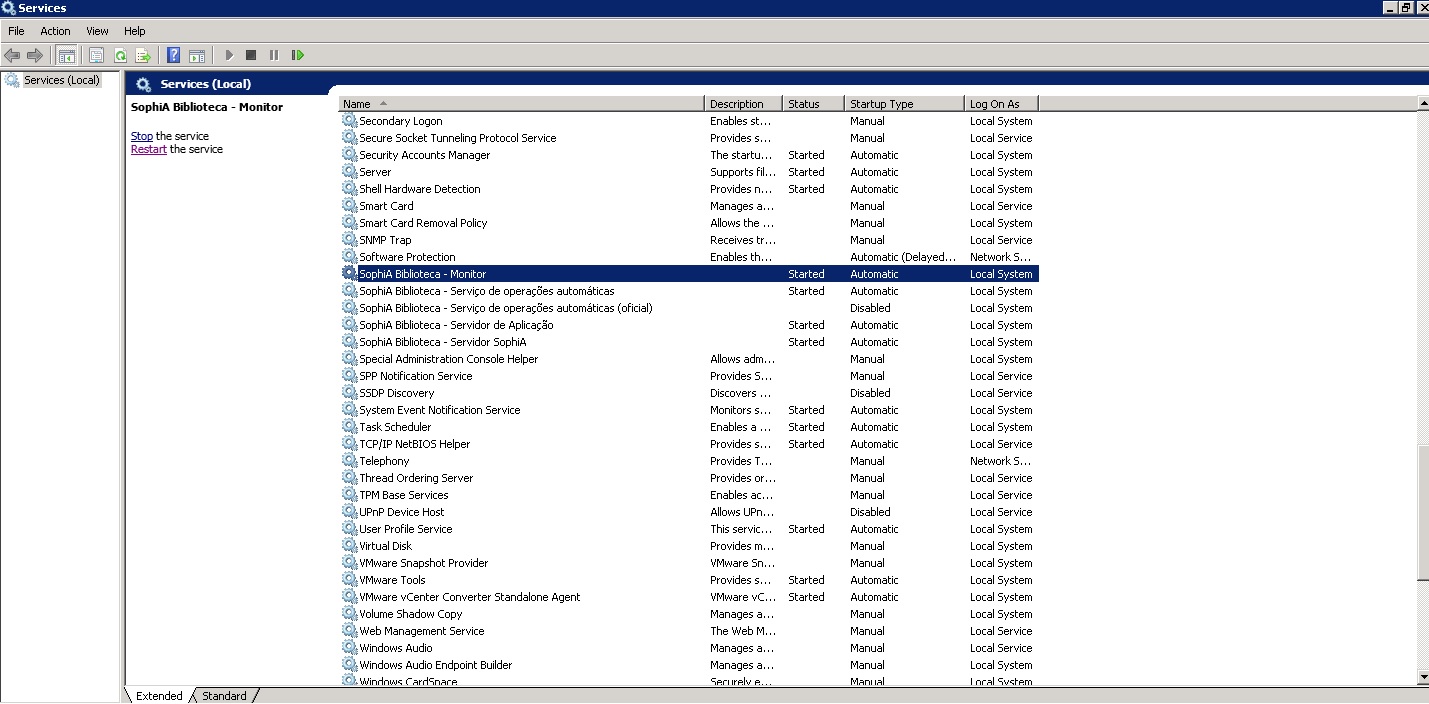Click the Back arrow toolbar icon
Screen dimensions: 1429x704
(12, 55)
